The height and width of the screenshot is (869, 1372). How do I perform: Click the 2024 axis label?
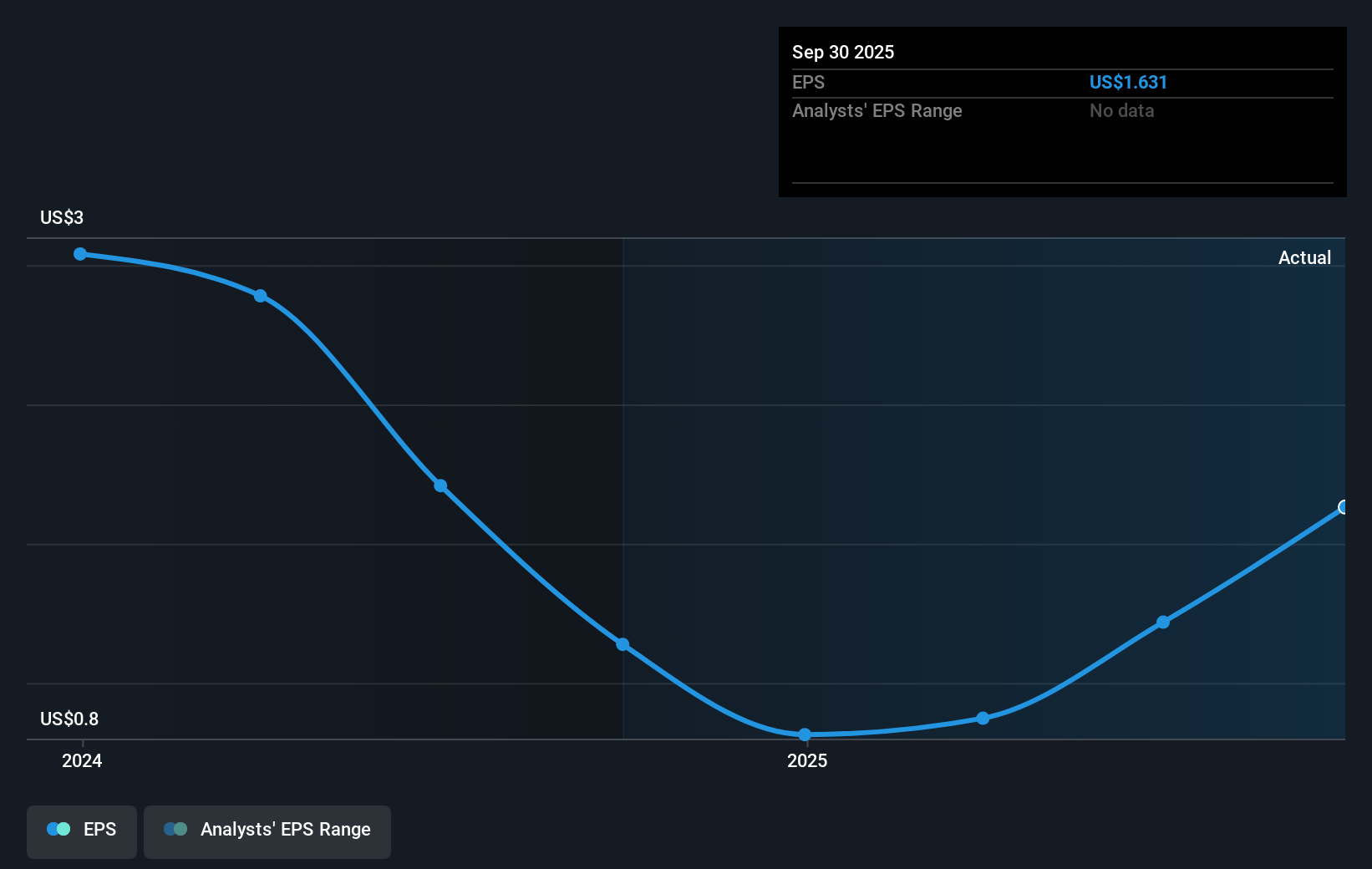pos(82,760)
